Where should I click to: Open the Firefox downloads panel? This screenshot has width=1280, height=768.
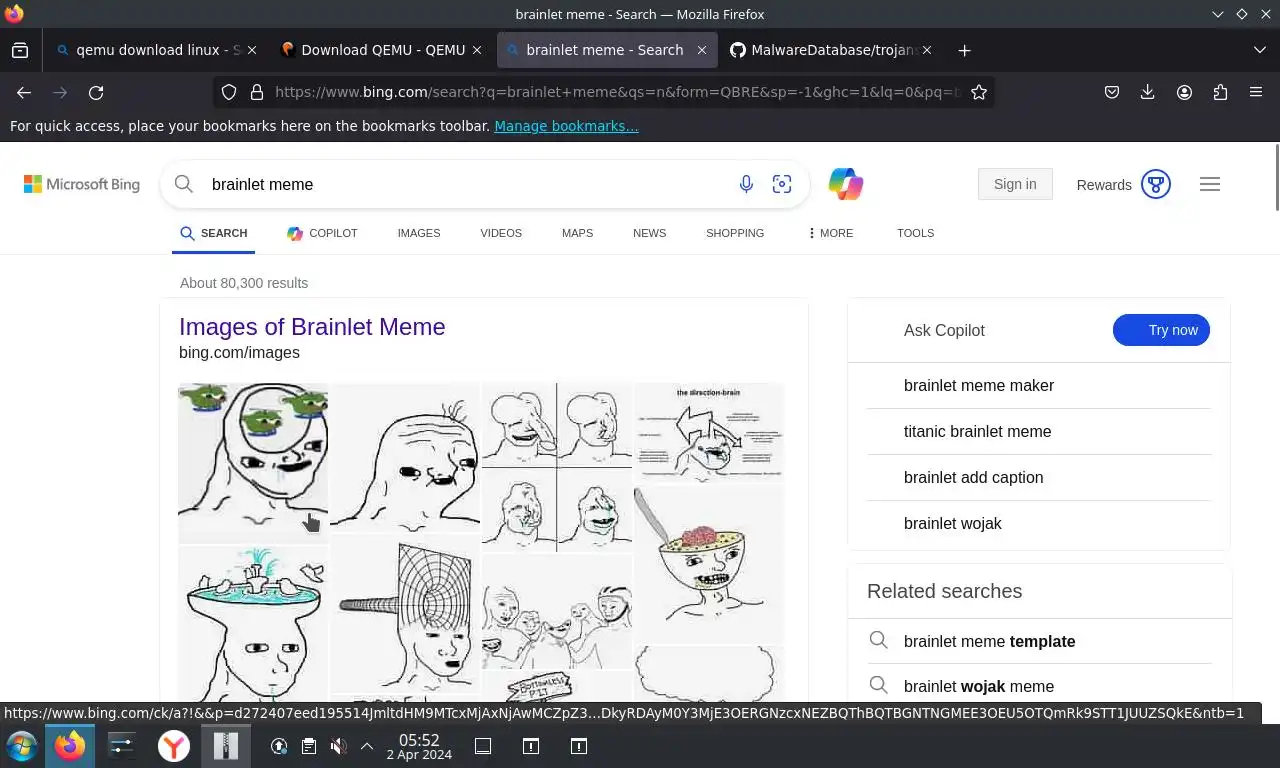coord(1148,92)
